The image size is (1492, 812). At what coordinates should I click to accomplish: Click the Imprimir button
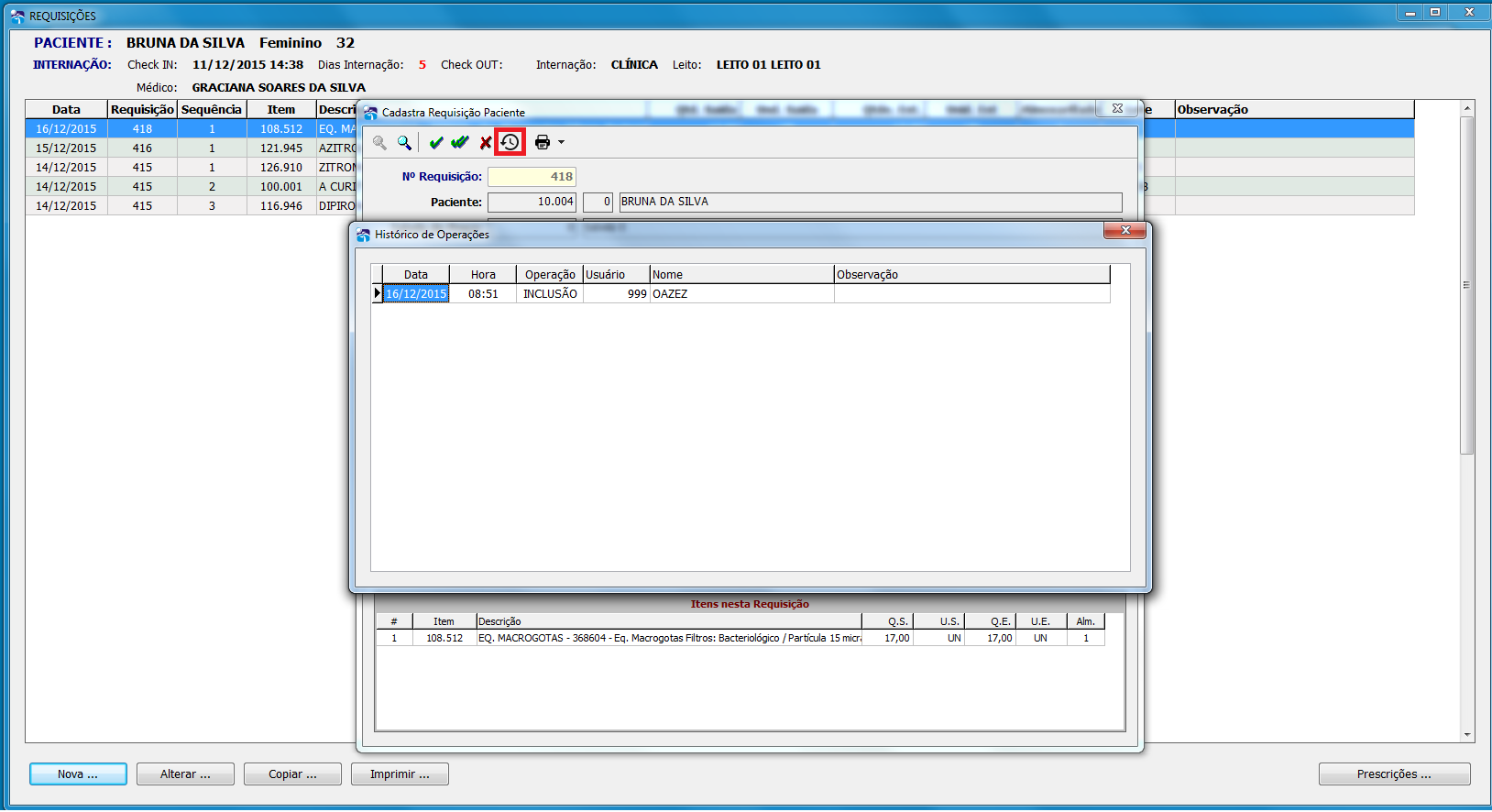[x=400, y=774]
